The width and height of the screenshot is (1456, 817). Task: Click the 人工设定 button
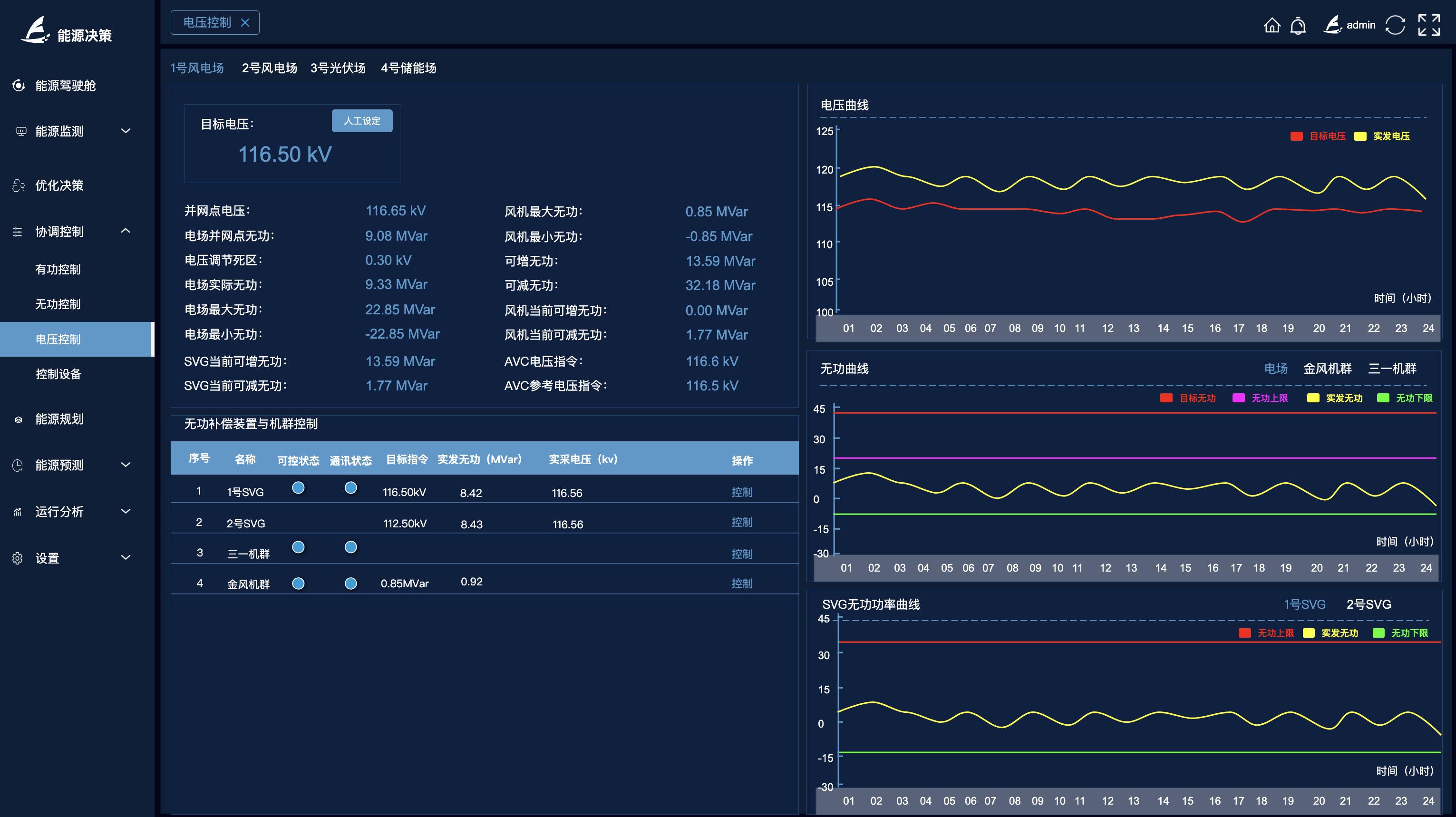(x=362, y=121)
